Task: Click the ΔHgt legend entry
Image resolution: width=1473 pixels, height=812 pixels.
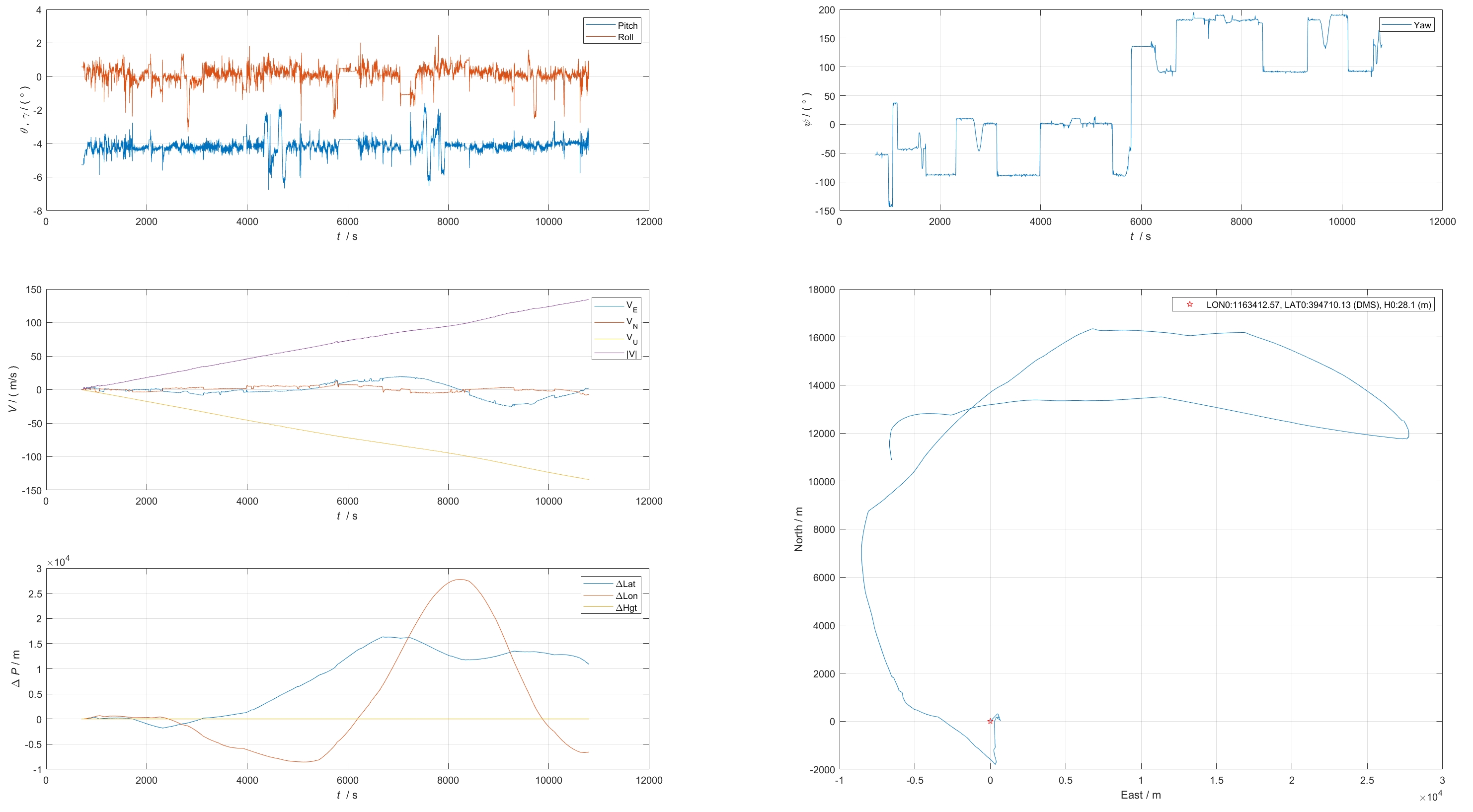Action: pos(610,608)
